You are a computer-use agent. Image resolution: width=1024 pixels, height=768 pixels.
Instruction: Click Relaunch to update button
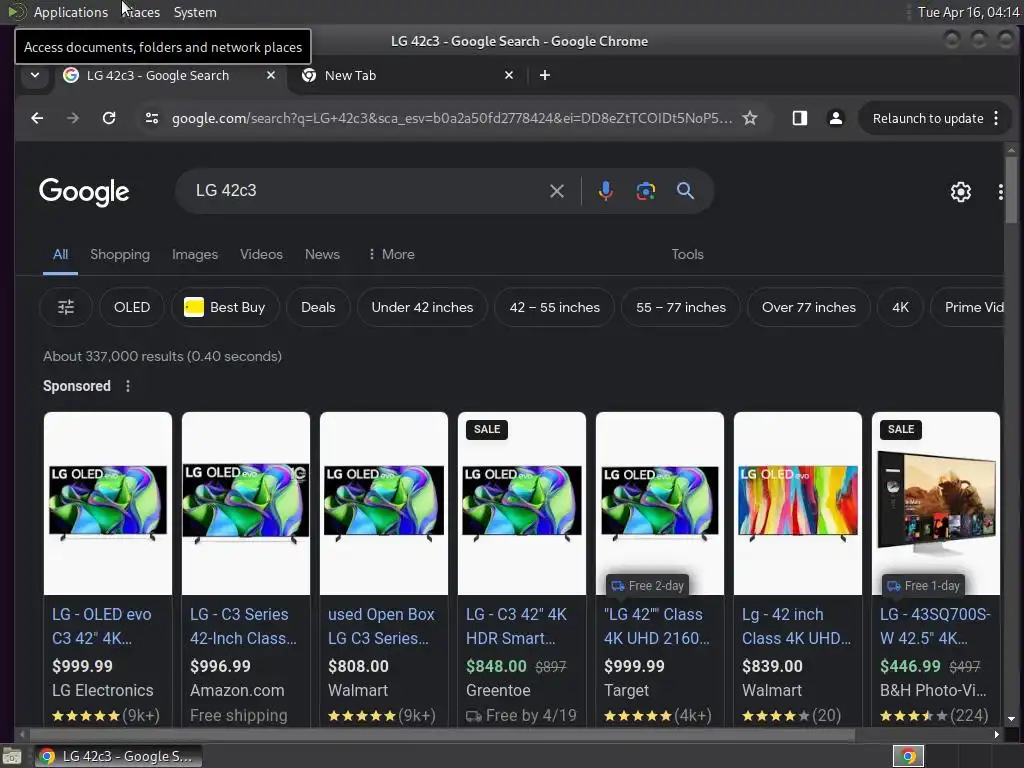[928, 118]
